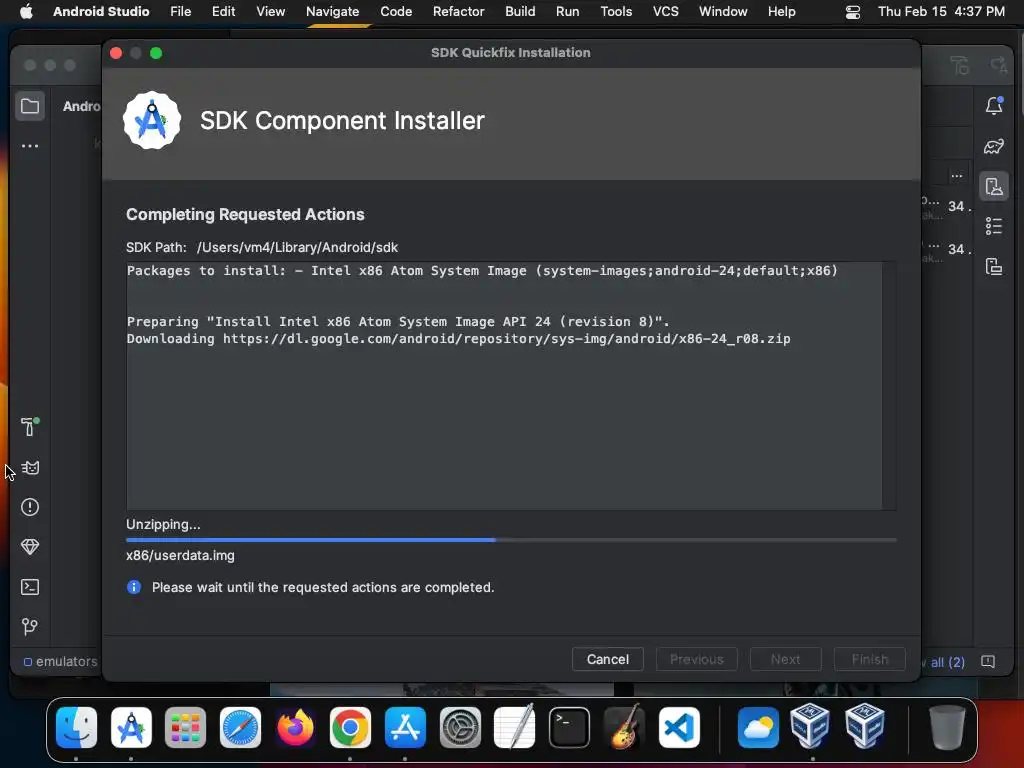Viewport: 1024px width, 768px height.
Task: Open the VCS menu
Action: 665,12
